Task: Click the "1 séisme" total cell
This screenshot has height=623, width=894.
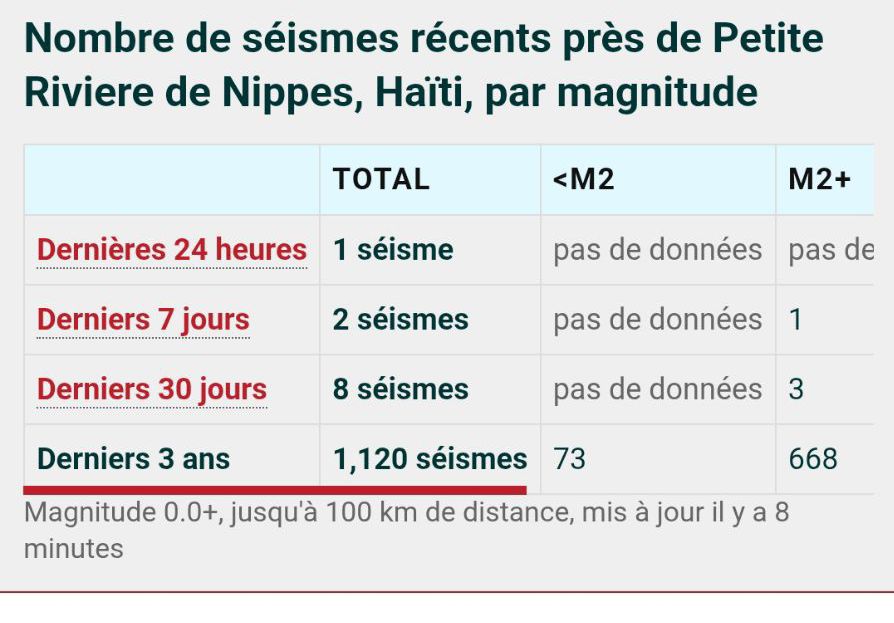Action: click(x=393, y=250)
